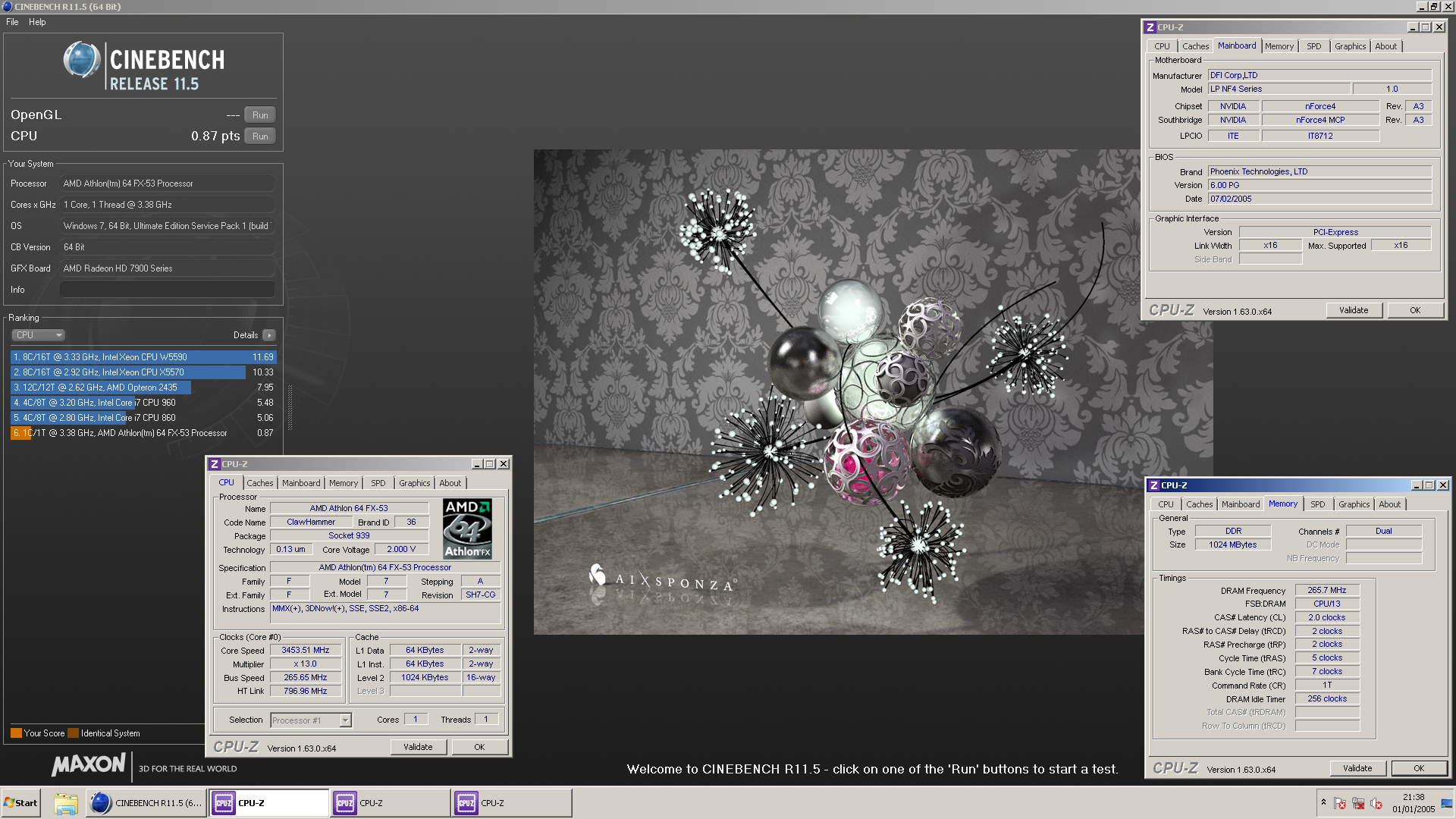Click the CAS# Latency value 2.0 clocks
Screen dimensions: 1456x819
pos(1327,618)
